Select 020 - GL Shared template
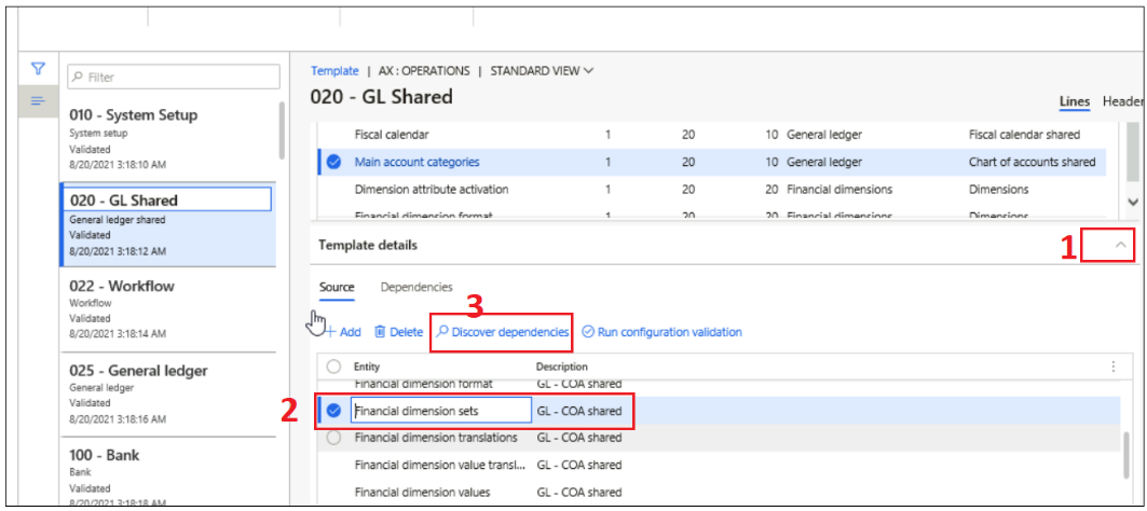 [x=168, y=224]
